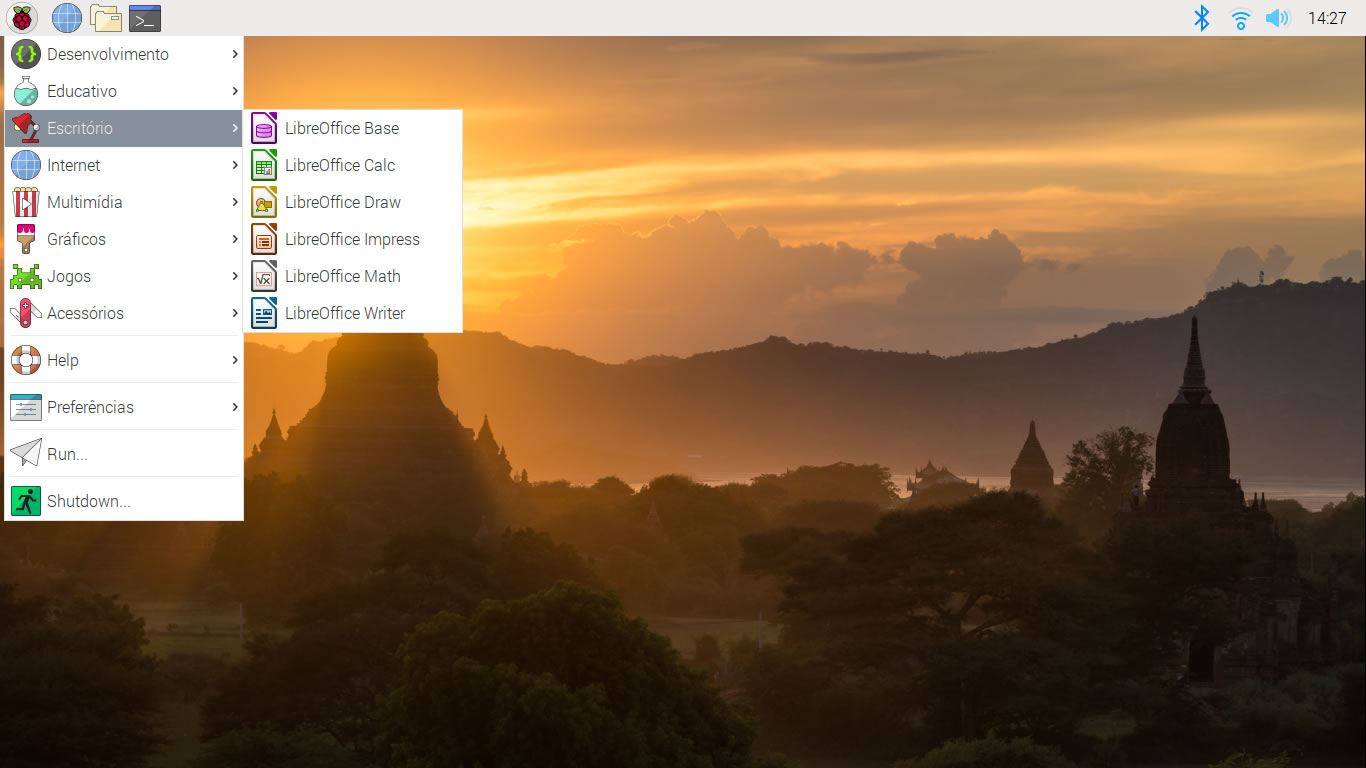Click the Preferências sliders icon

26,407
